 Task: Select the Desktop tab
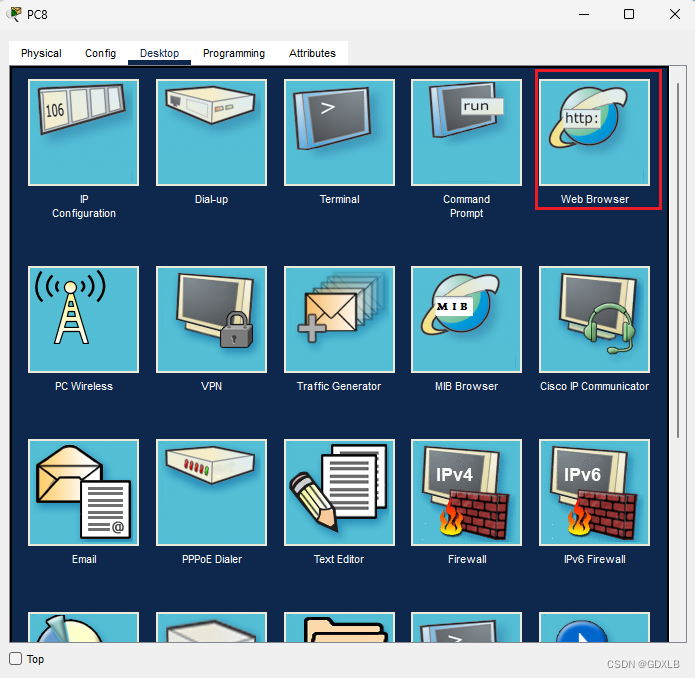pos(159,53)
